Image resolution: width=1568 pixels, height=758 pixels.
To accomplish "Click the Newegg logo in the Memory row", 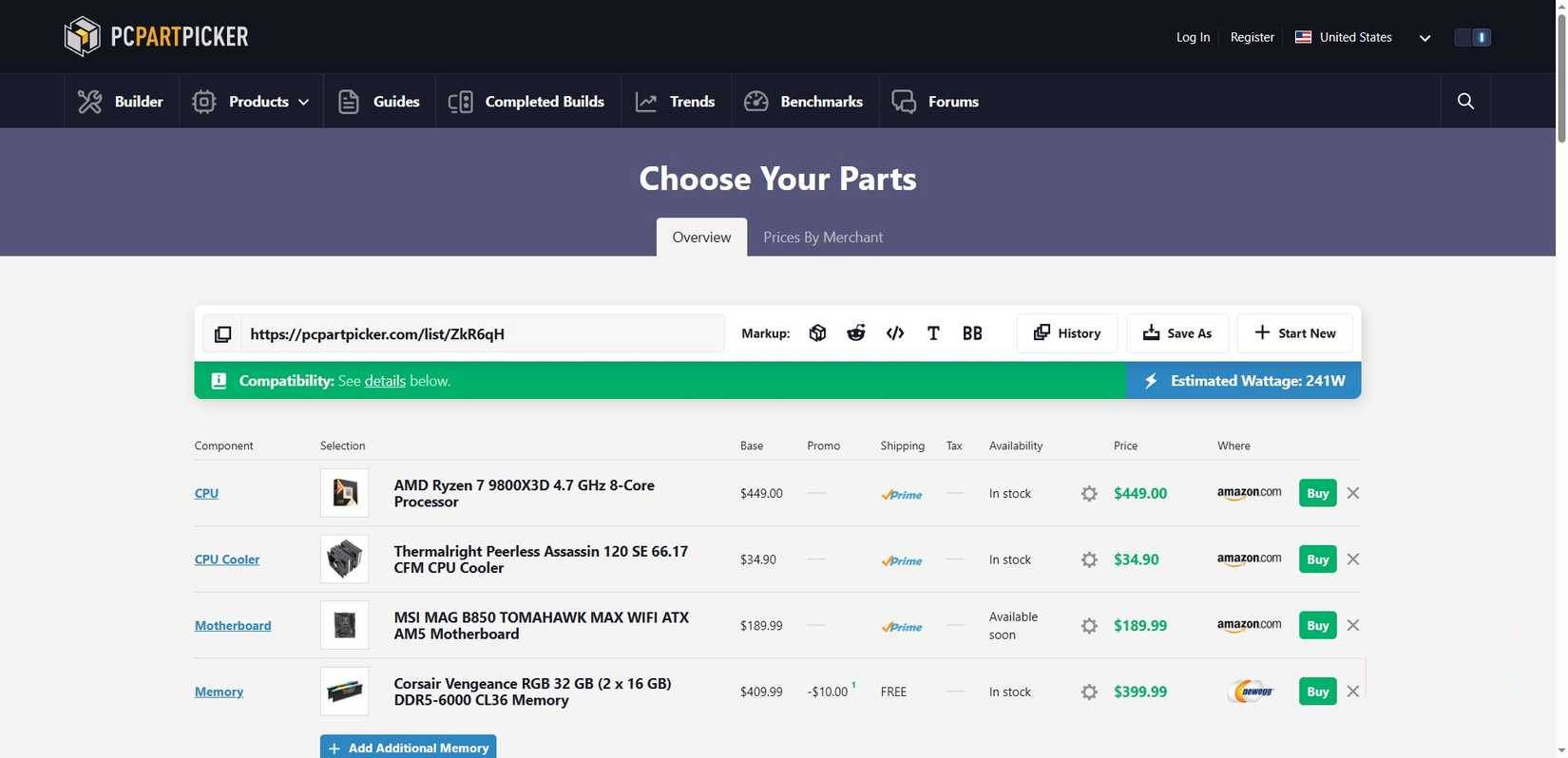I will [1251, 692].
